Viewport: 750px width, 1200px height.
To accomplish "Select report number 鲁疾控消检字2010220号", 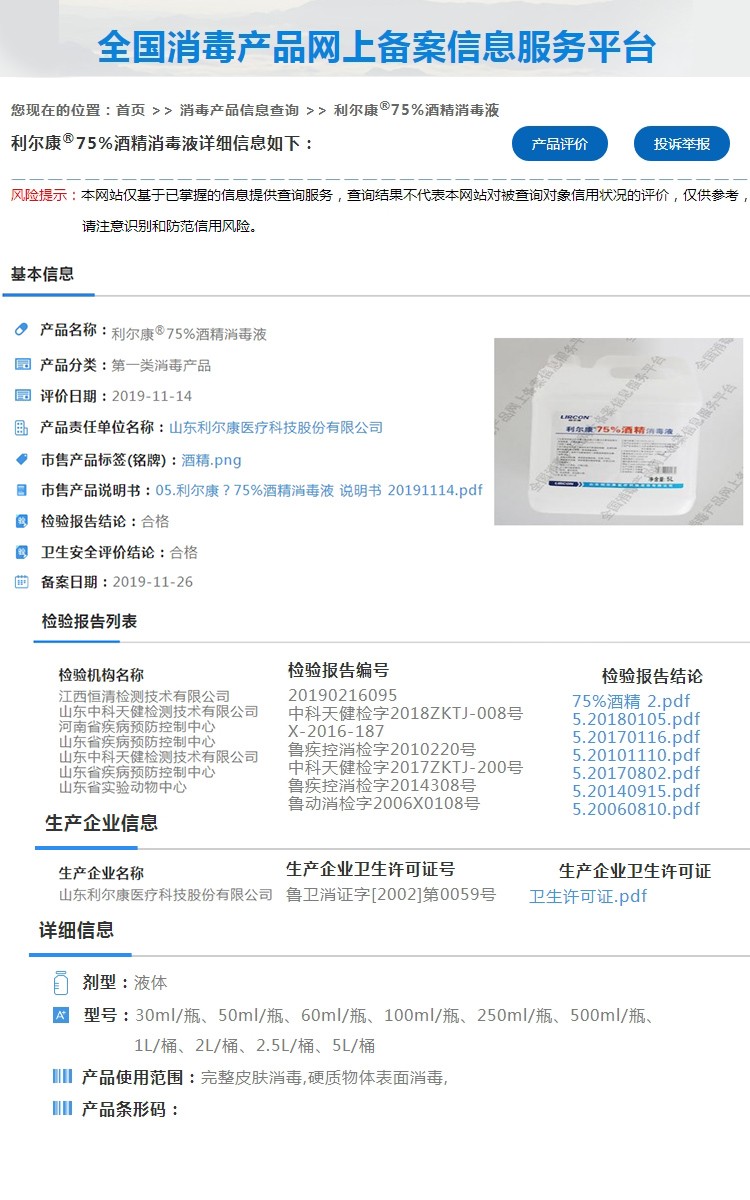I will pyautogui.click(x=382, y=750).
